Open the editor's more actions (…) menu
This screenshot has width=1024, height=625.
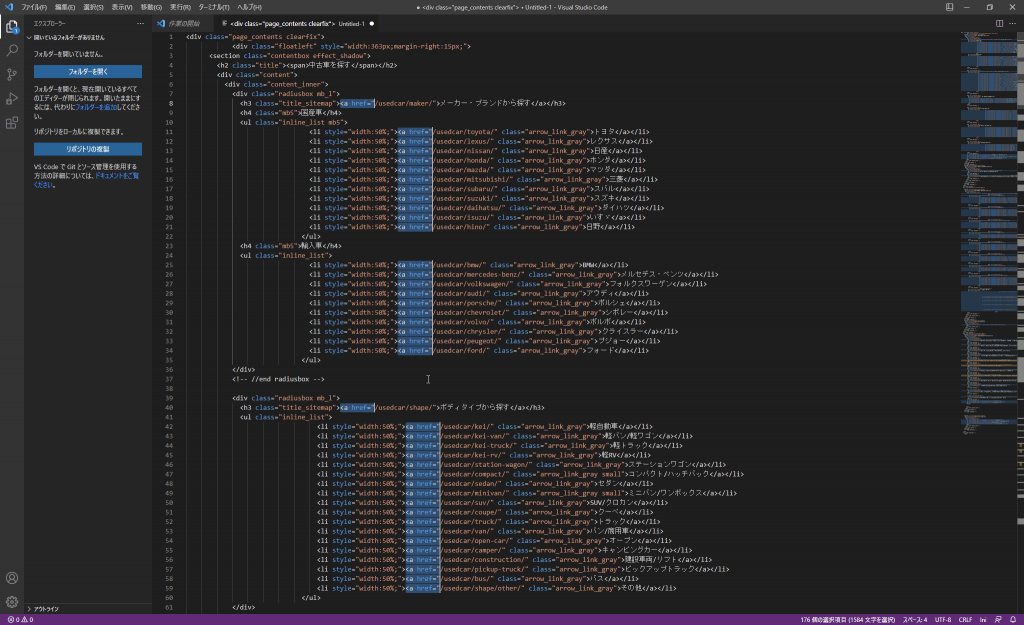(1012, 24)
